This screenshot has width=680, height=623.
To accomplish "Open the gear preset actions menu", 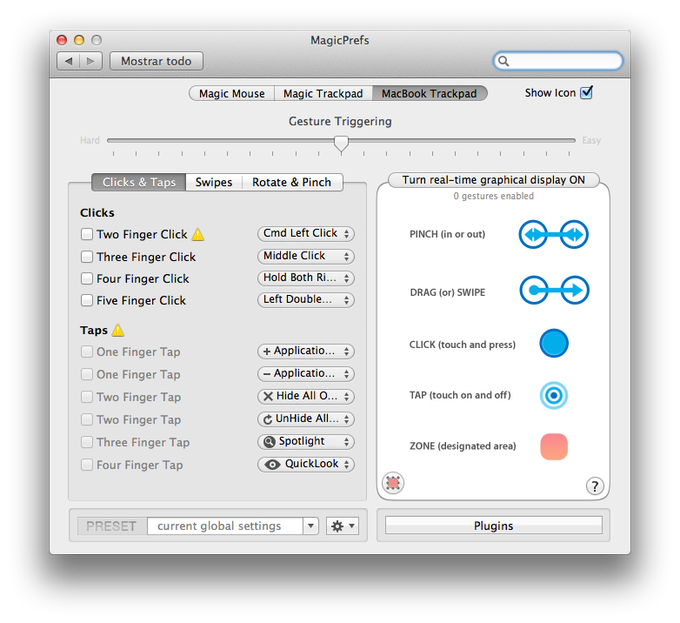I will (343, 526).
